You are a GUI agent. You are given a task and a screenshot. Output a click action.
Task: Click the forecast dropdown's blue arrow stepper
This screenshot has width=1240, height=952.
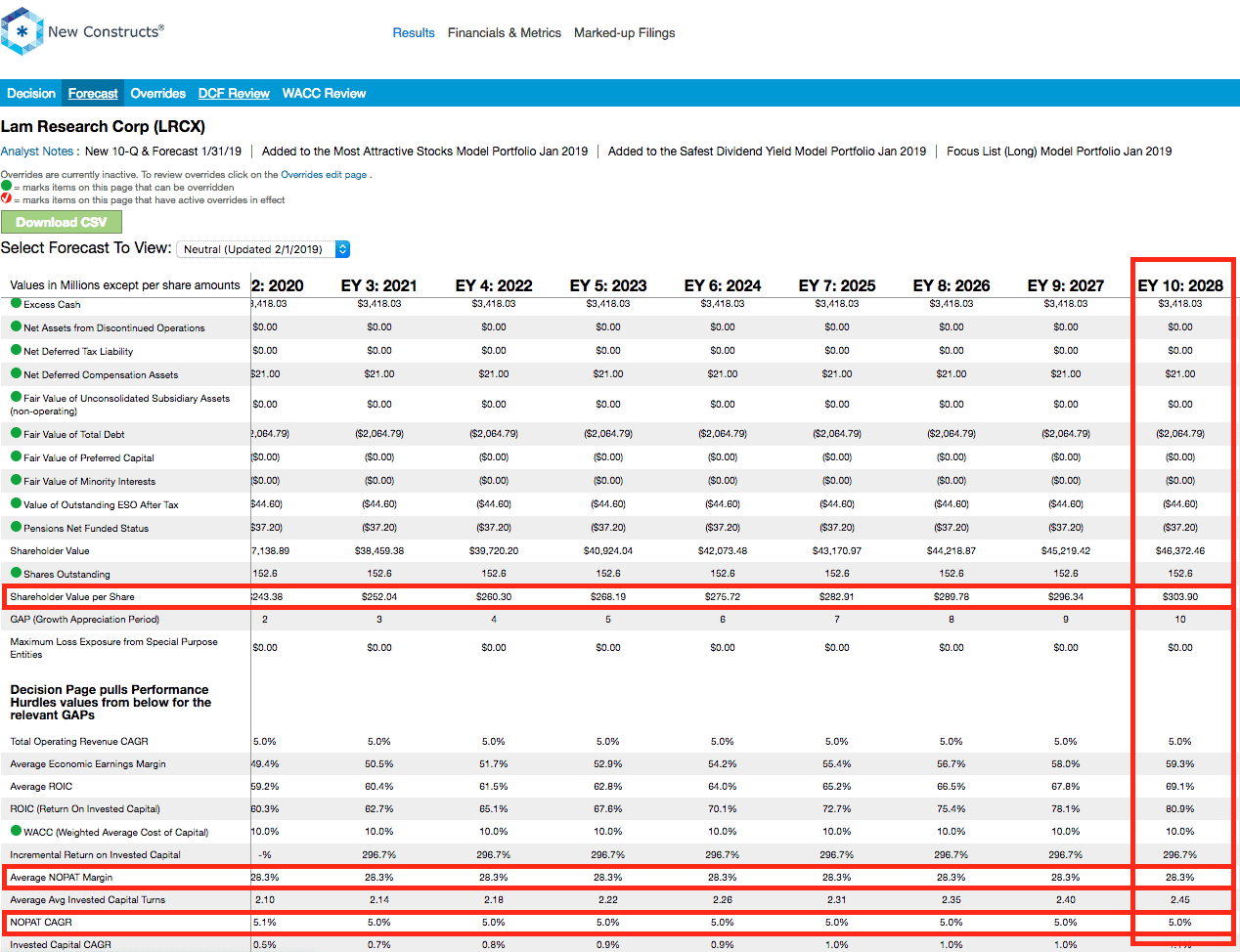tap(342, 249)
